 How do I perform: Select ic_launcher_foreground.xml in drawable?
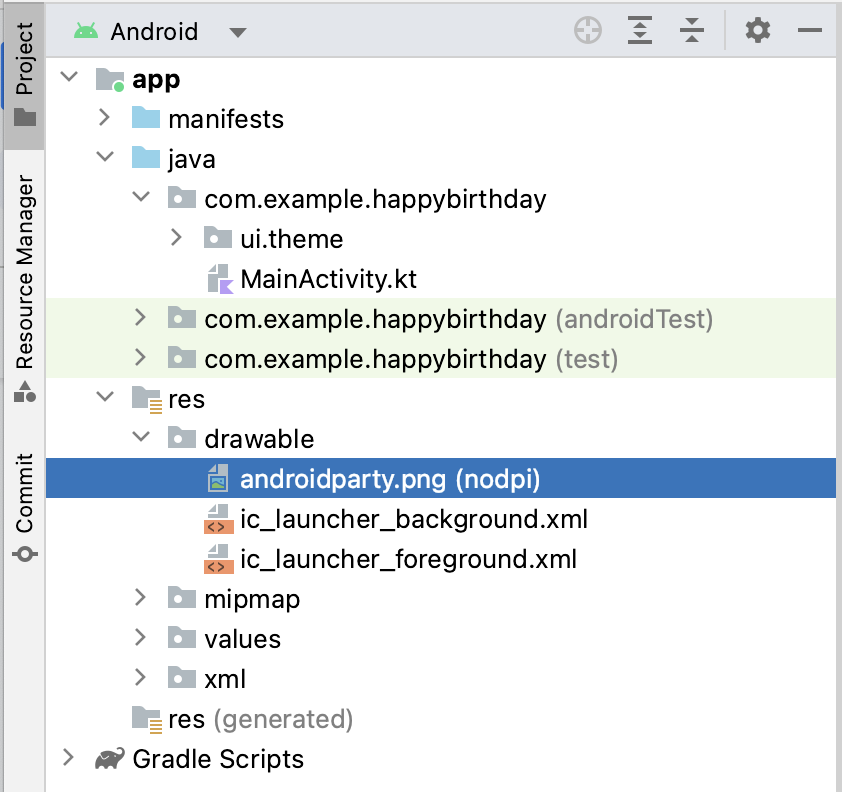pos(408,559)
